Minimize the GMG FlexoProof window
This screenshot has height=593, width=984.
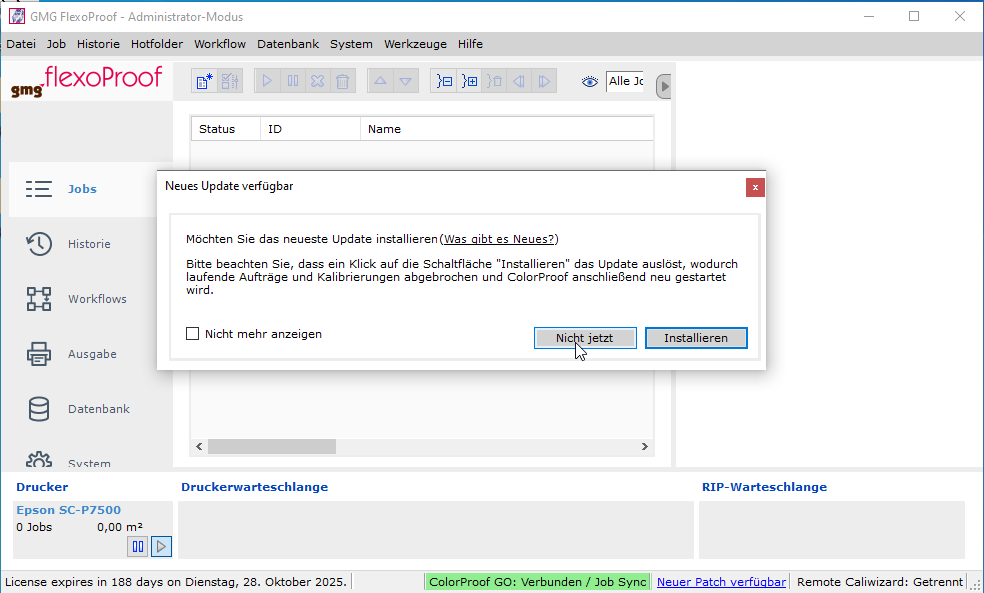[869, 16]
